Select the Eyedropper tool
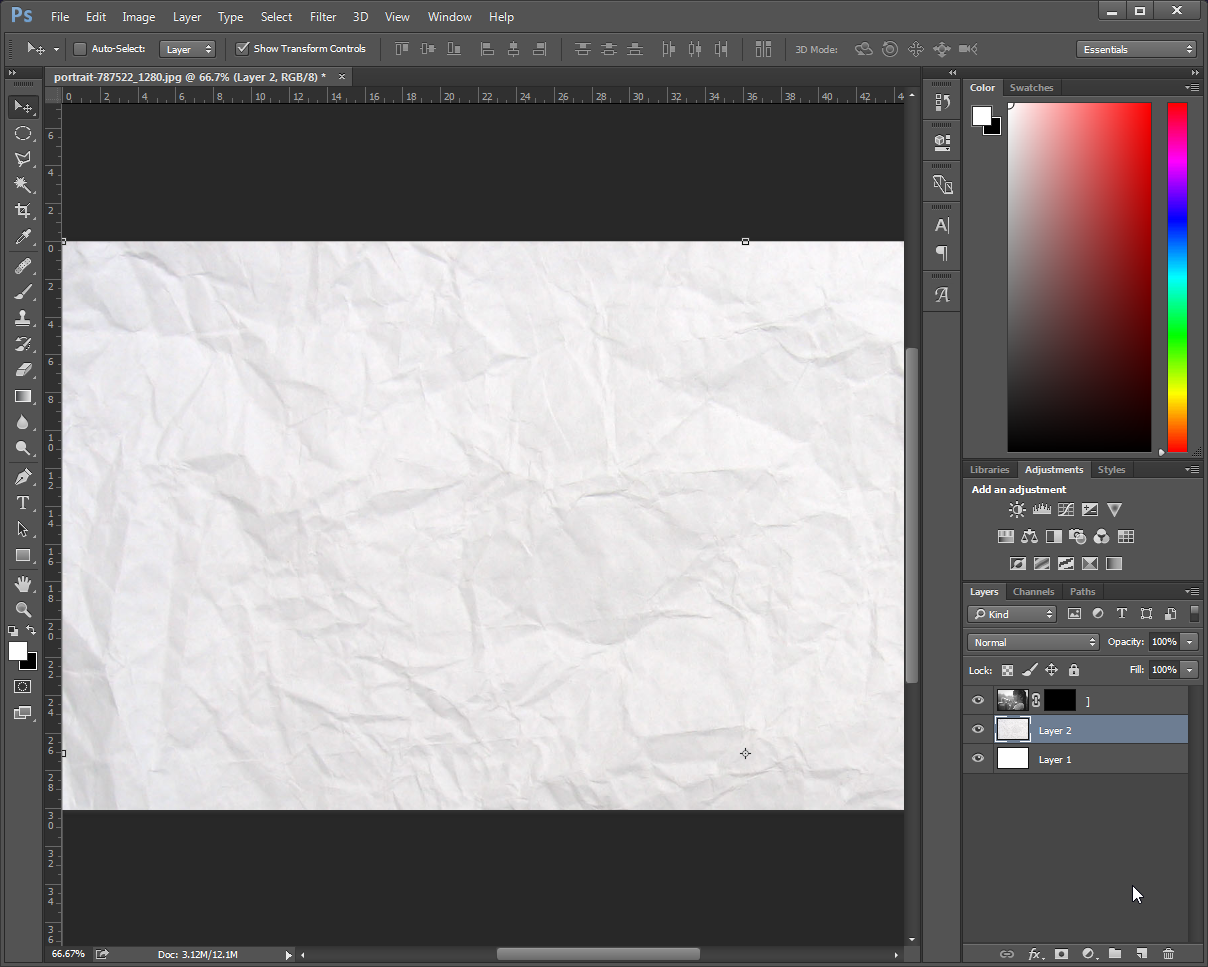1208x967 pixels. (x=23, y=237)
